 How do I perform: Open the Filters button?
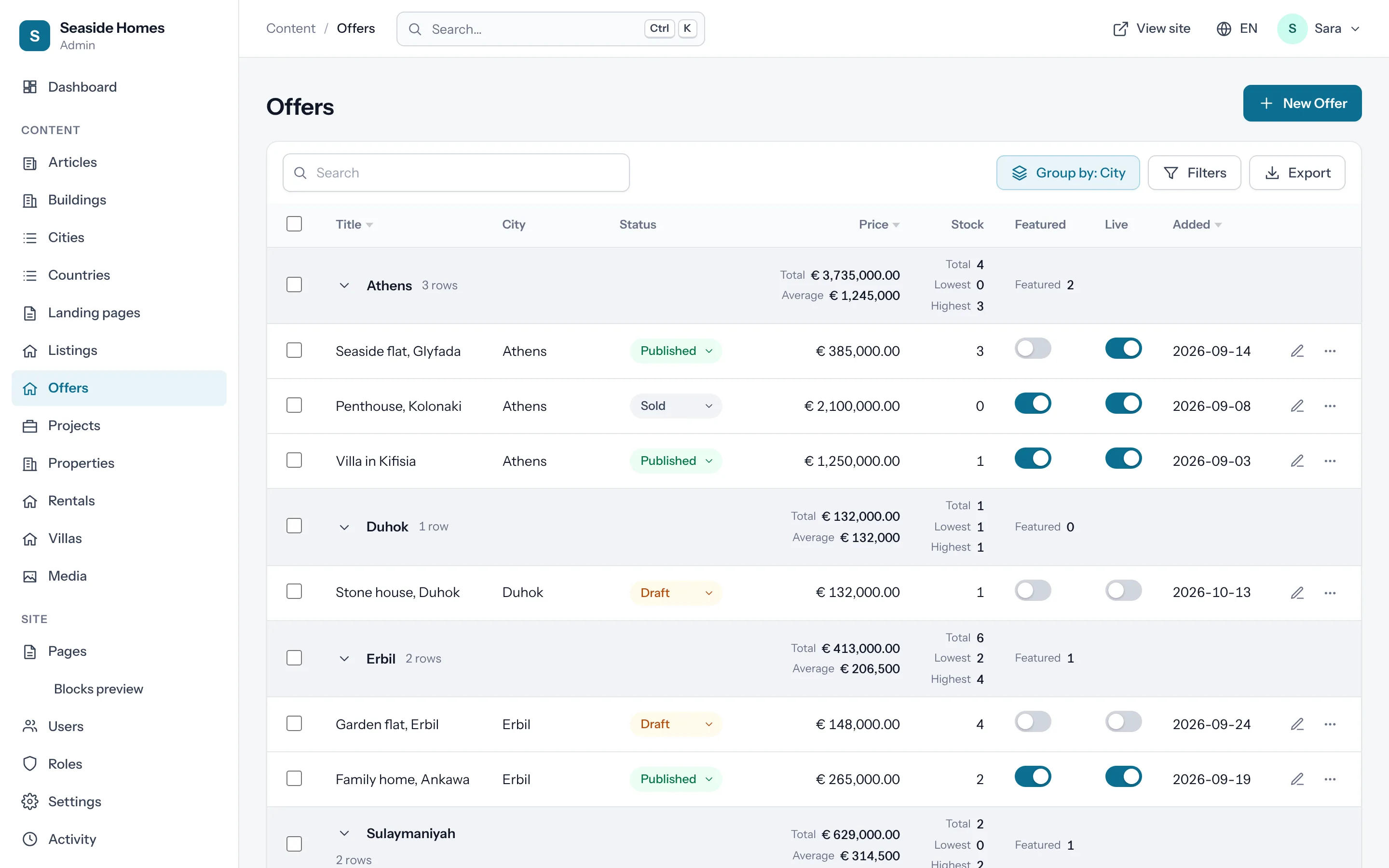1194,173
